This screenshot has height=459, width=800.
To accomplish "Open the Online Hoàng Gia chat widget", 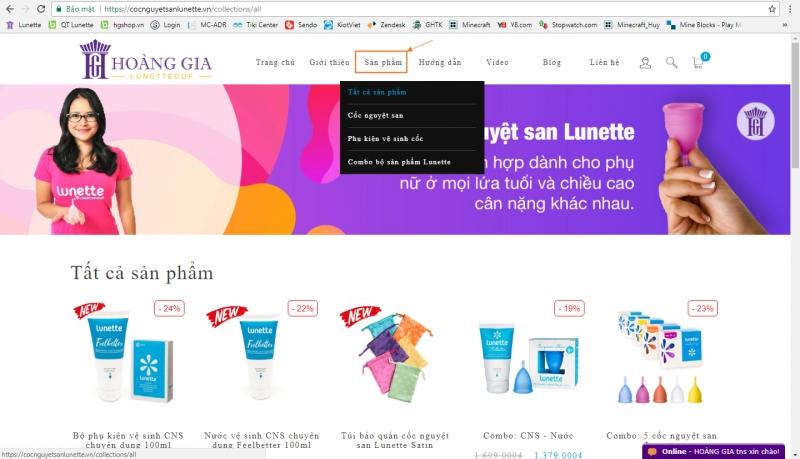I will [713, 451].
